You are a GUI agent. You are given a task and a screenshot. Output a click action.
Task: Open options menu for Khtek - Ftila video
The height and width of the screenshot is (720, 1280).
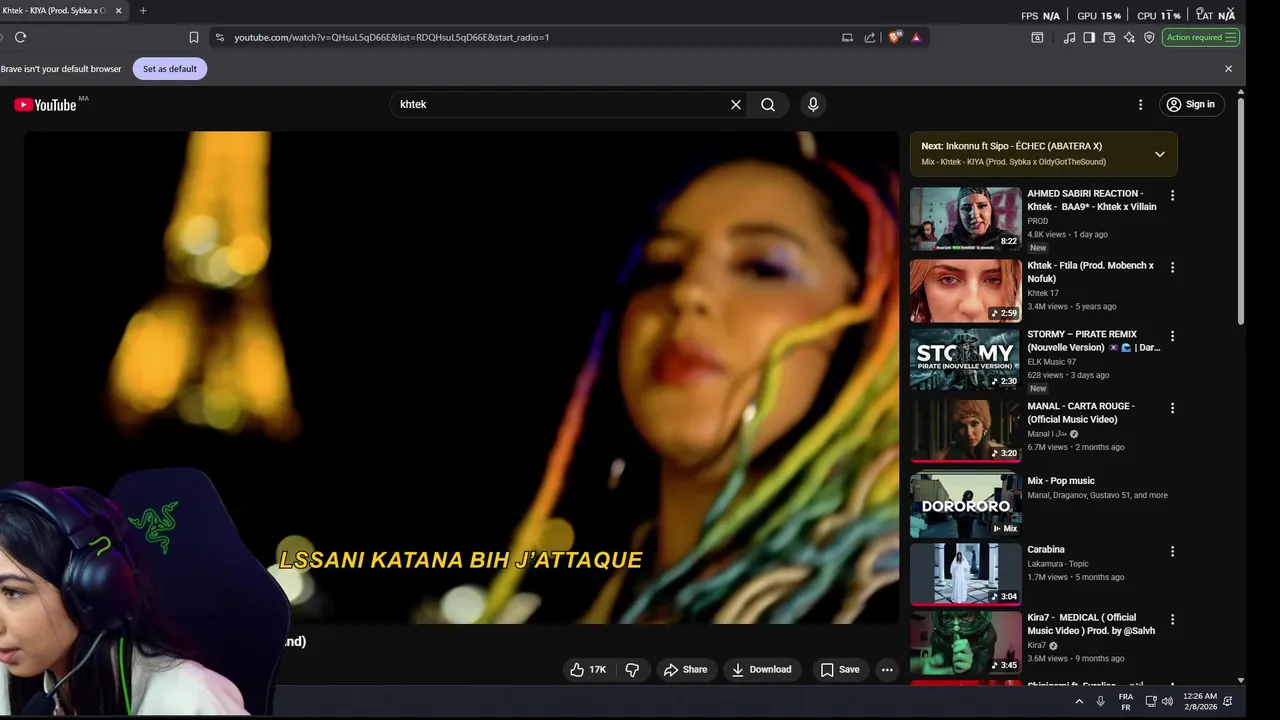coord(1173,267)
